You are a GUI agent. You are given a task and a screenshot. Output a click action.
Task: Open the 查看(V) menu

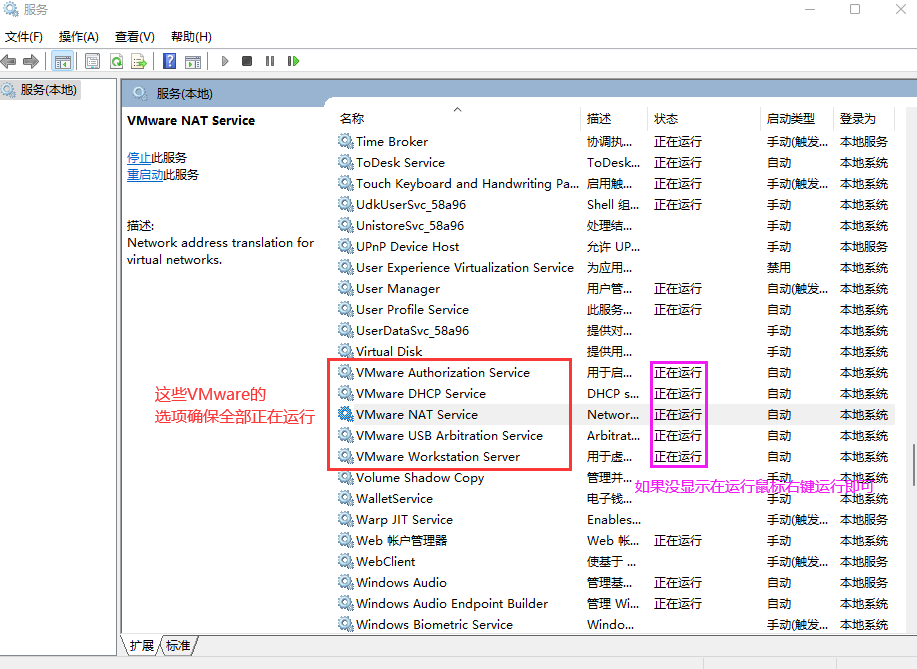(135, 37)
